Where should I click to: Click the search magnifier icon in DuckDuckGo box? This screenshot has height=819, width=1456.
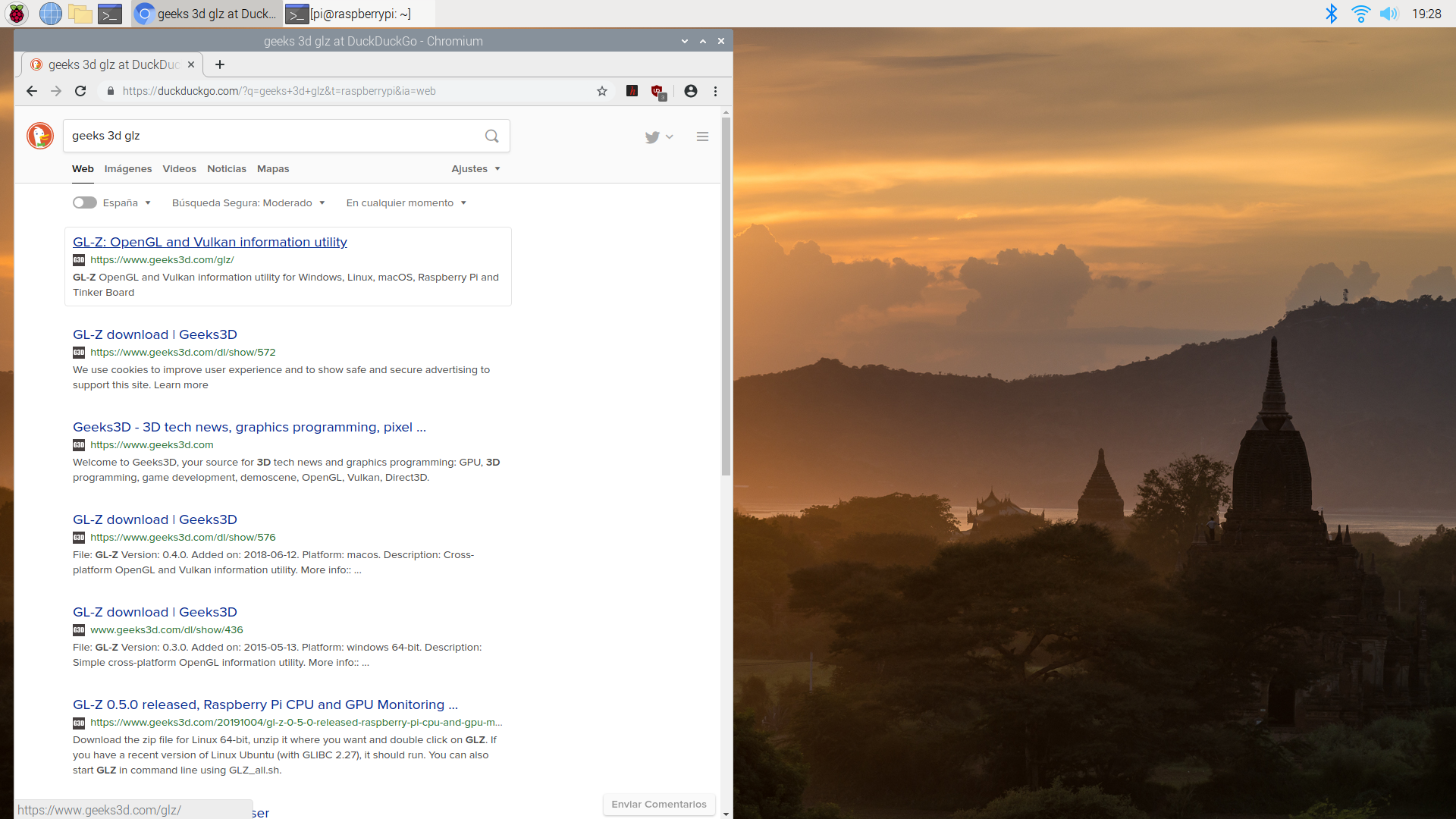pos(492,136)
